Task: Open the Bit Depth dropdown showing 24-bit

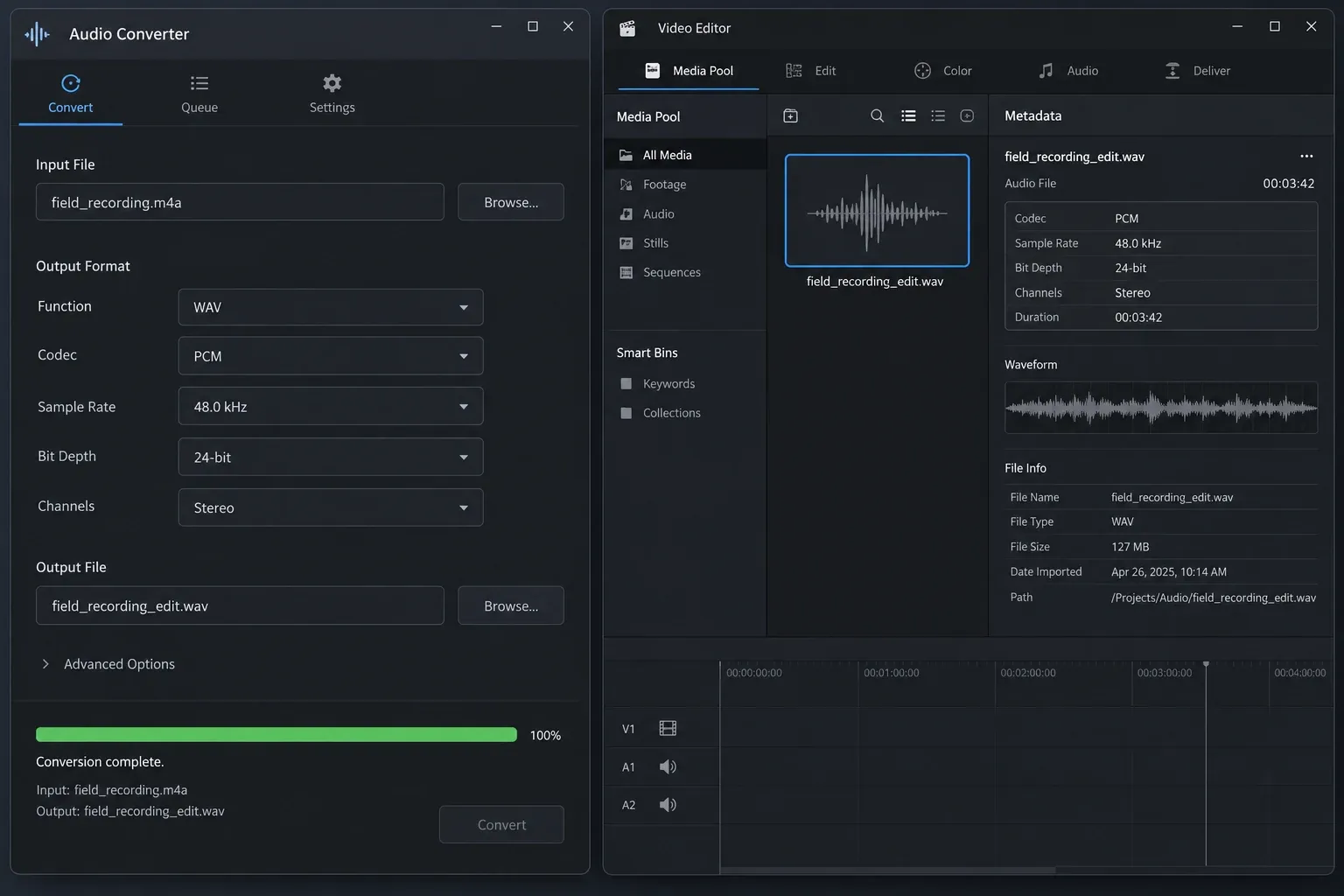Action: [x=331, y=457]
